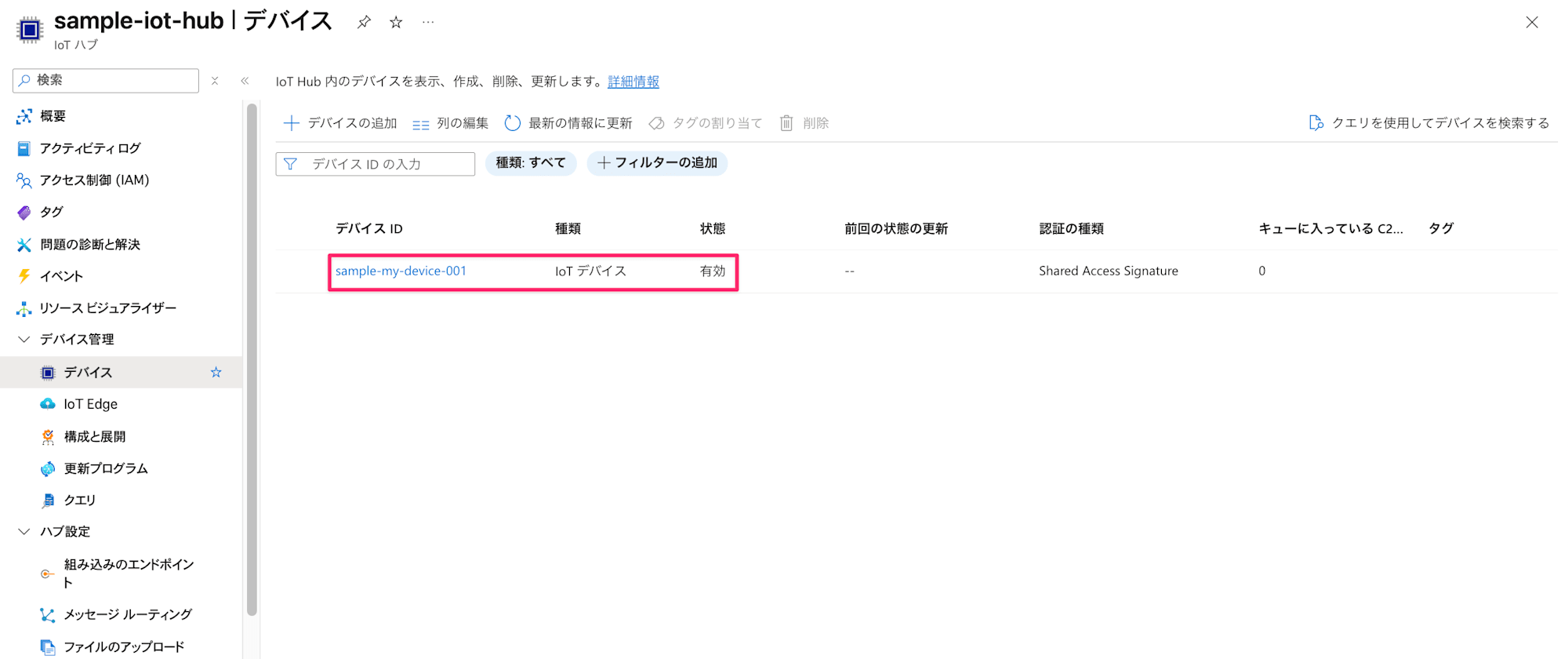This screenshot has width=1568, height=659.
Task: Close the IoT hub devices blade
Action: pyautogui.click(x=1532, y=22)
